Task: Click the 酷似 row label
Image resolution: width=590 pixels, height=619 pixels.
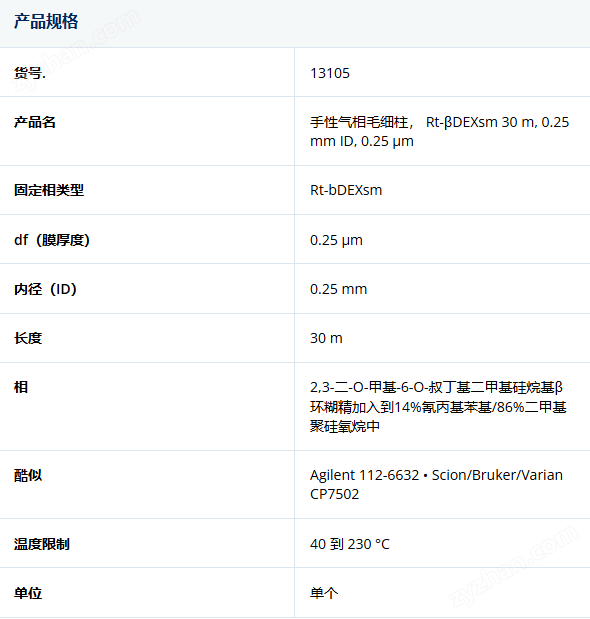Action: click(x=28, y=475)
